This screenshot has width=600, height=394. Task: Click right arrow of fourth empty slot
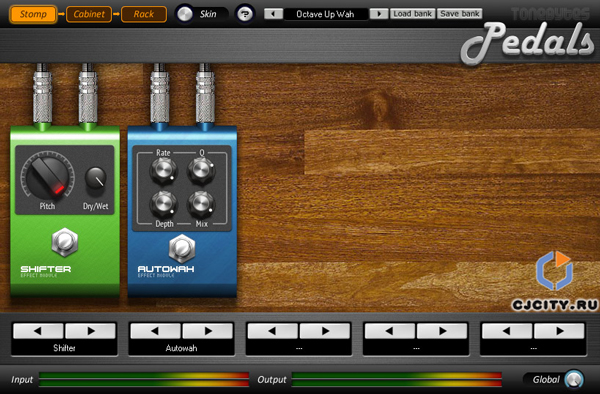click(442, 331)
